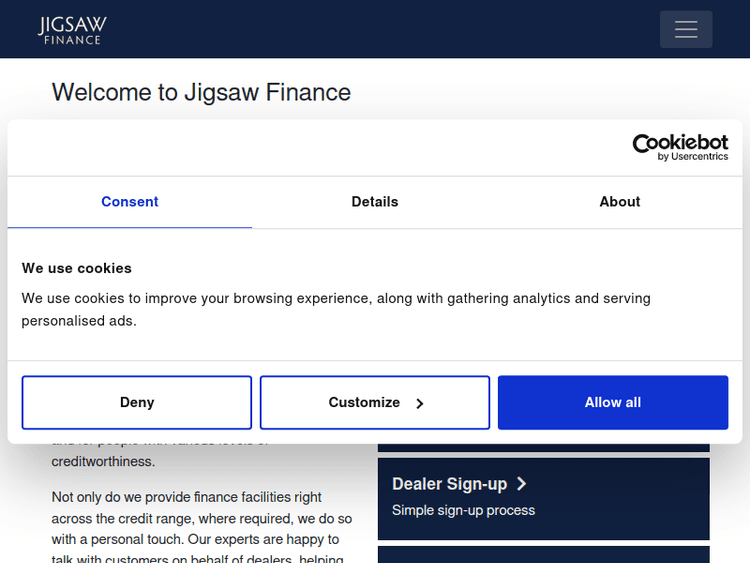
Task: Switch to the Details tab
Action: click(375, 202)
